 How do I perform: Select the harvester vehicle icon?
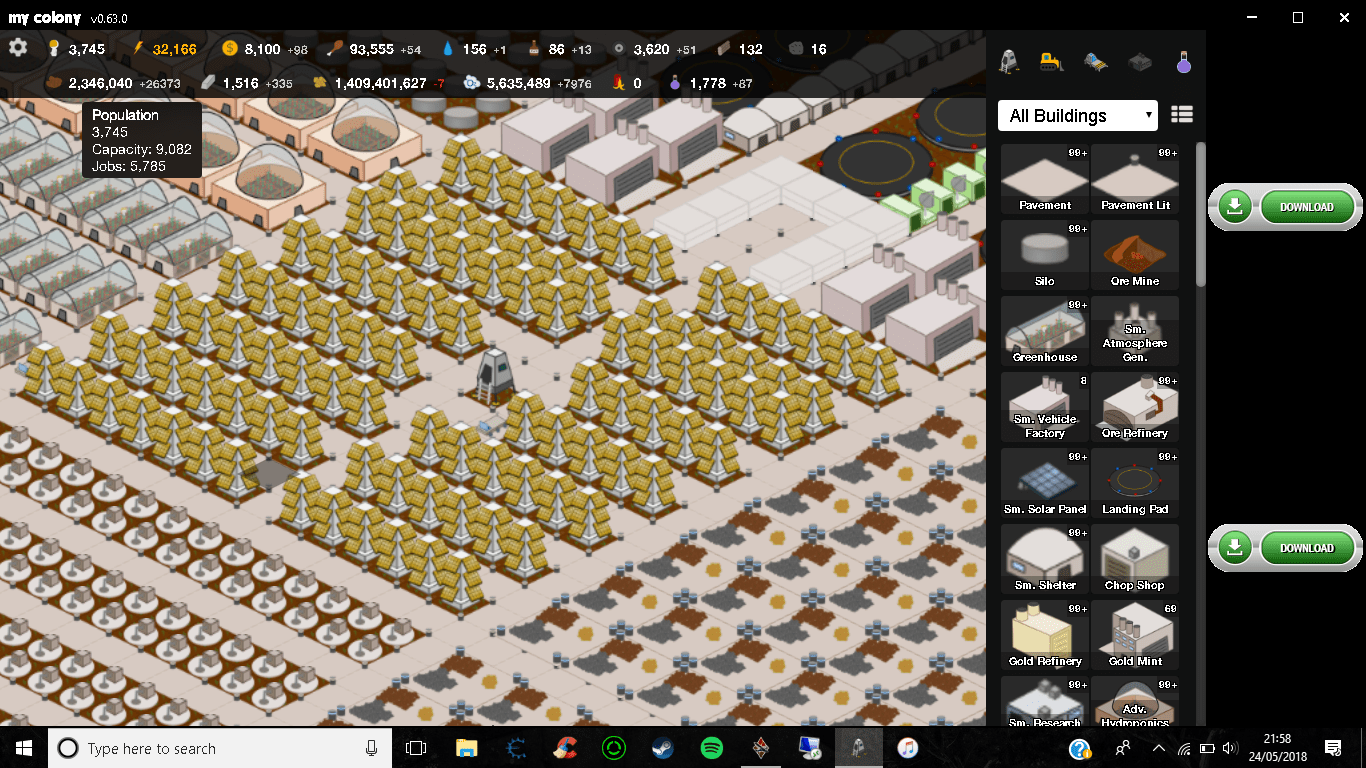pos(1094,61)
